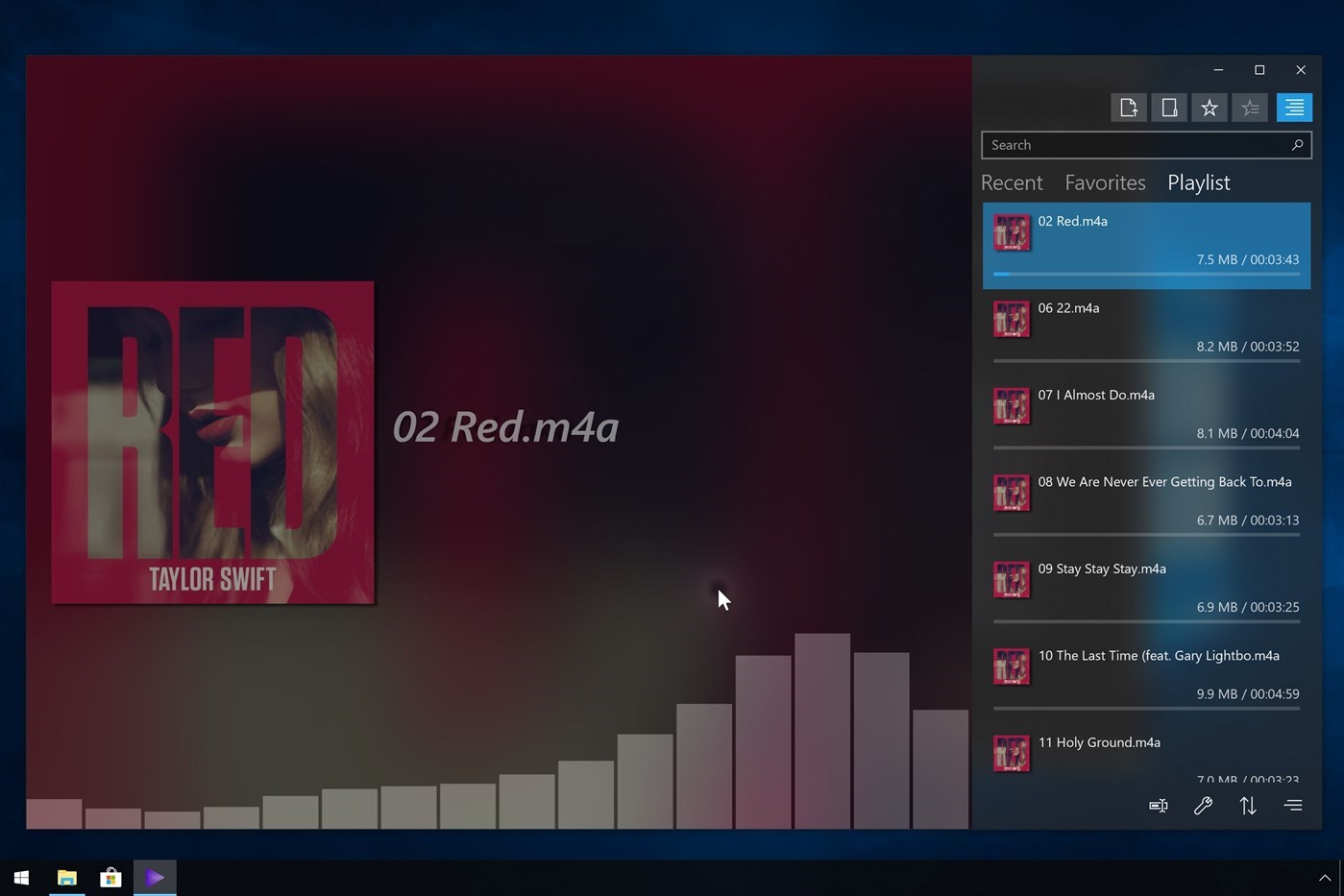Viewport: 1344px width, 896px height.
Task: Open Microsoft Store from the taskbar
Action: click(x=110, y=878)
